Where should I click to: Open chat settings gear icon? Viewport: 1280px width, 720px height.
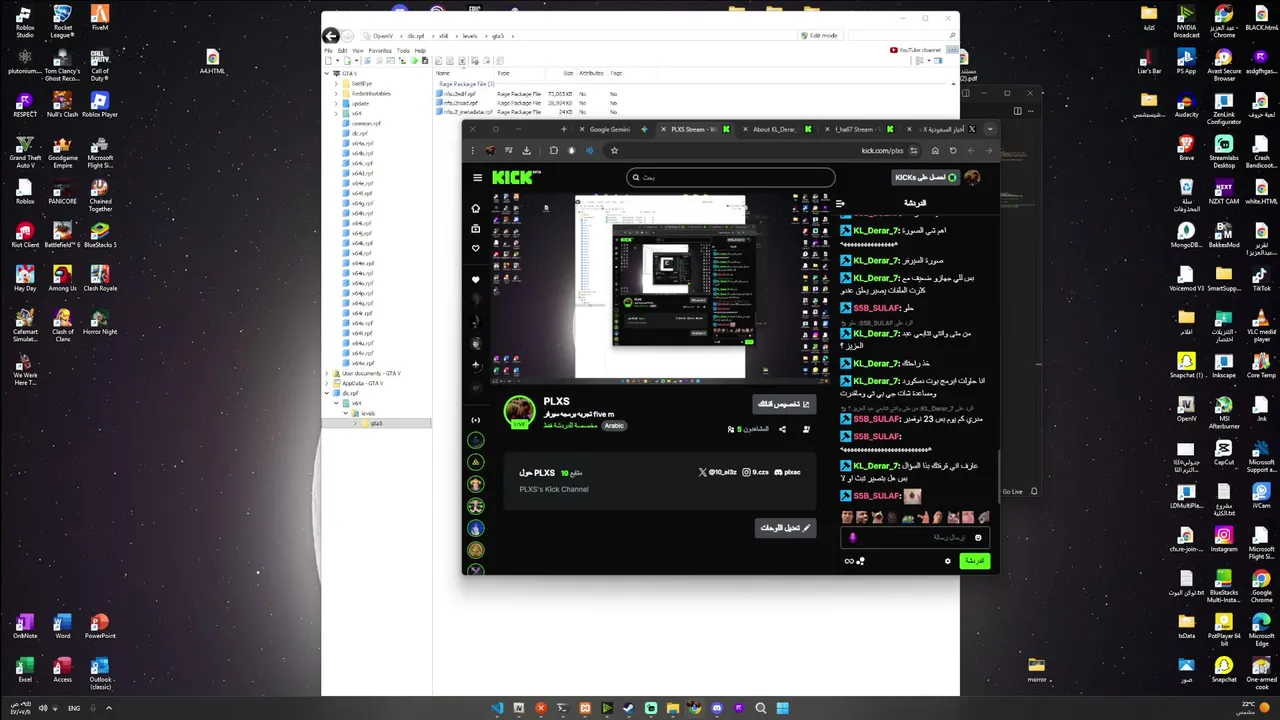click(x=948, y=561)
